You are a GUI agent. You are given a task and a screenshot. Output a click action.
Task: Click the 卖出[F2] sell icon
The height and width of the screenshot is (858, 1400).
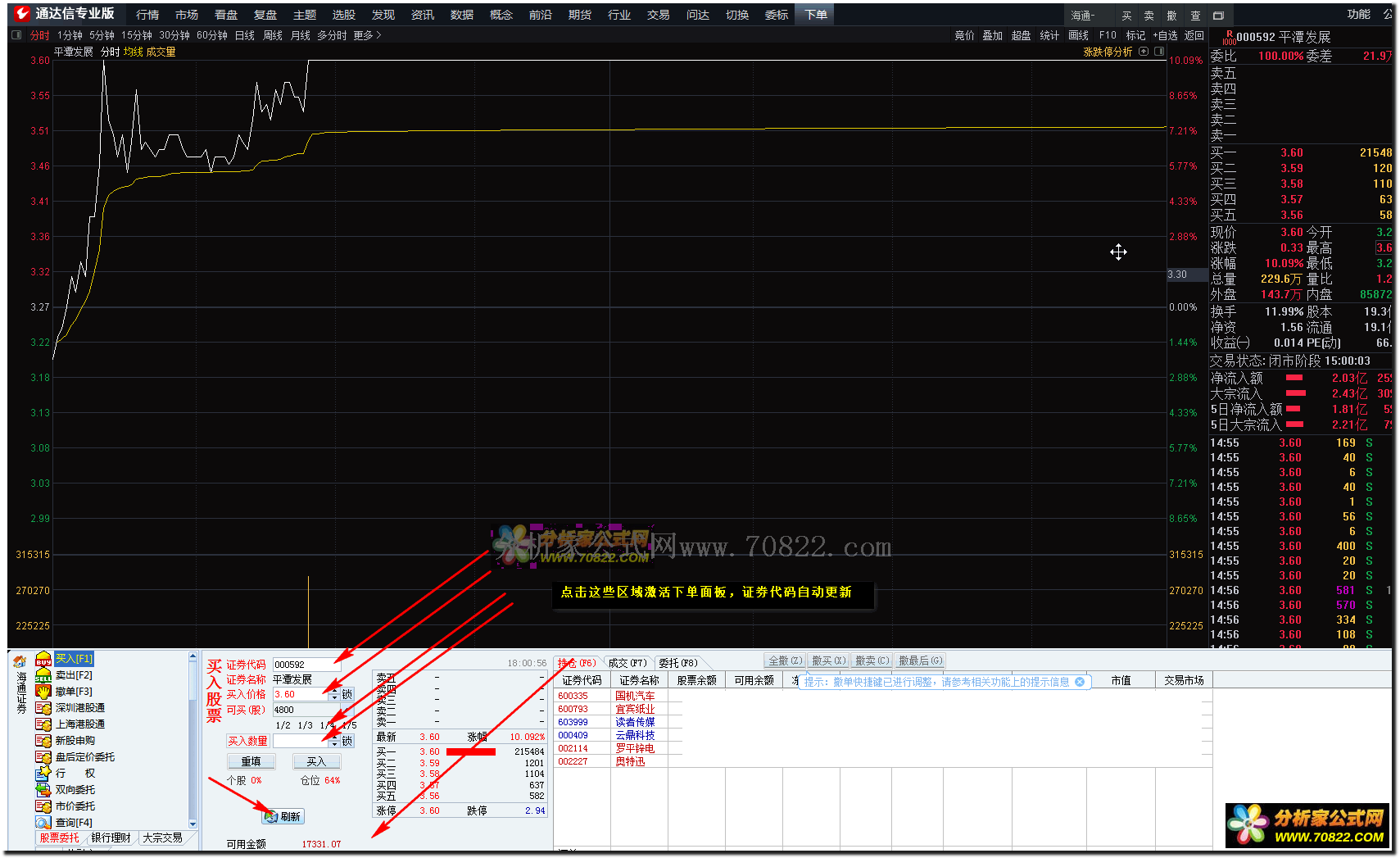43,675
